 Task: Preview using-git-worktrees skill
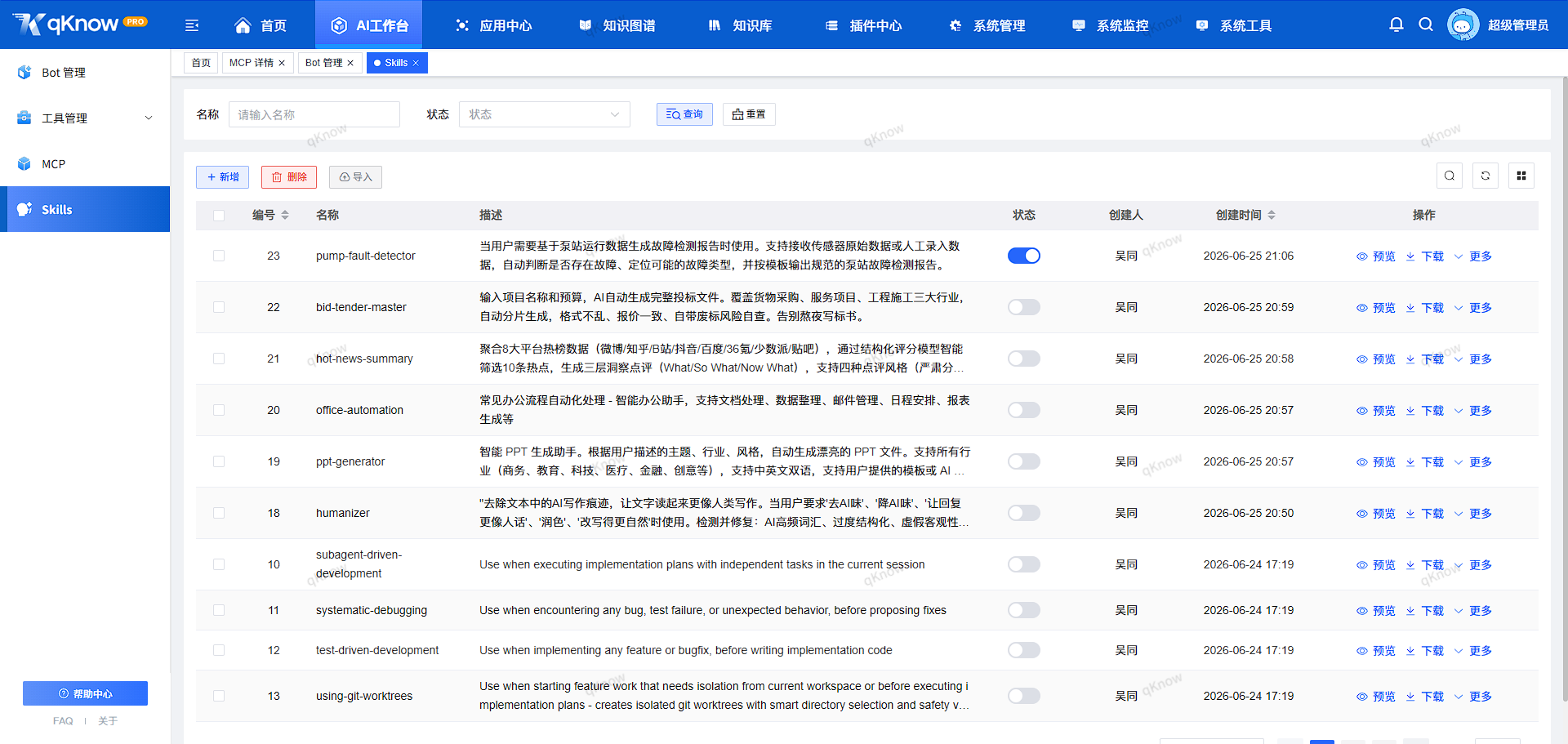tap(1376, 697)
